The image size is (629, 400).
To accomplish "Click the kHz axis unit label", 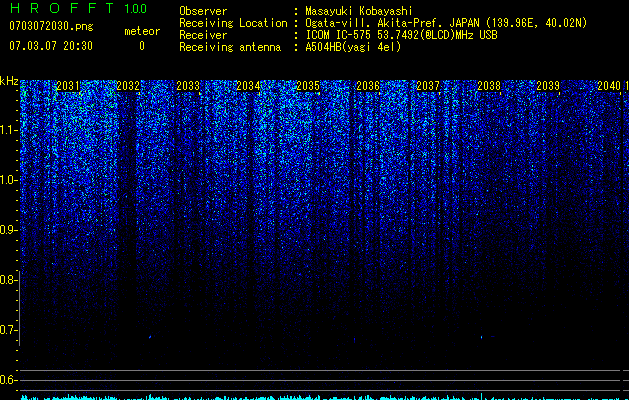I will (9, 81).
